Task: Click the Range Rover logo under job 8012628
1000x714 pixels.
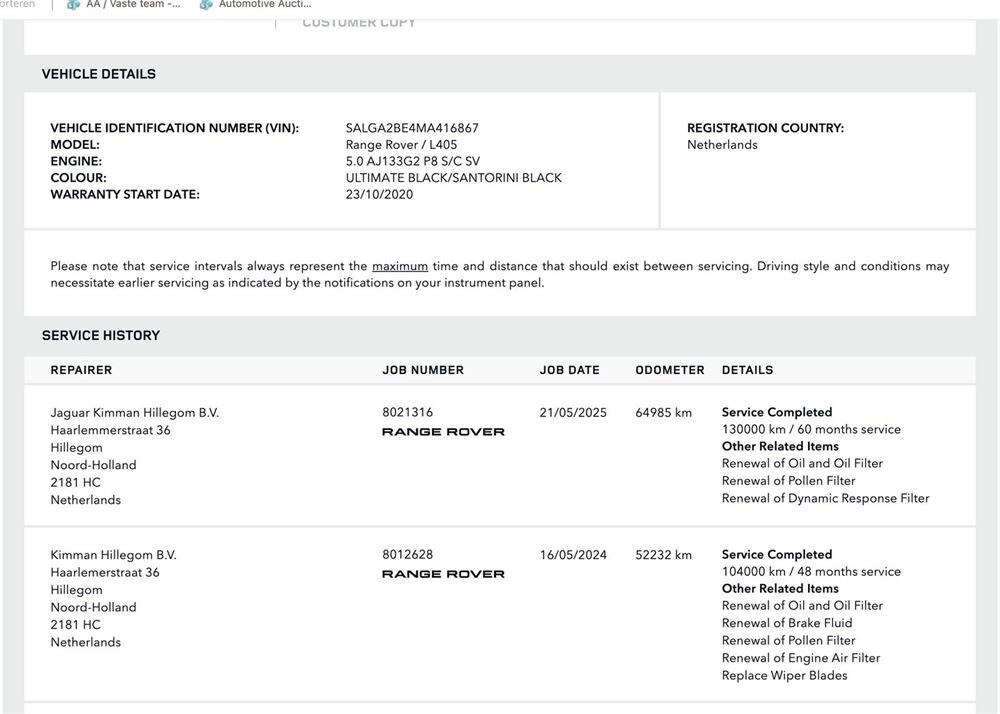Action: (443, 574)
